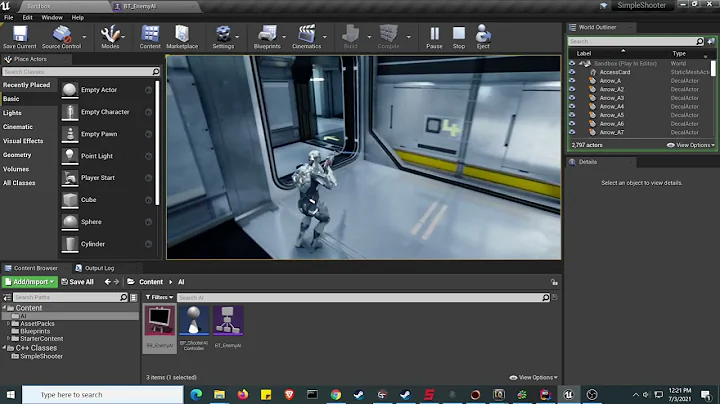Select the Sphere shape item
The image size is (720, 404).
point(107,222)
